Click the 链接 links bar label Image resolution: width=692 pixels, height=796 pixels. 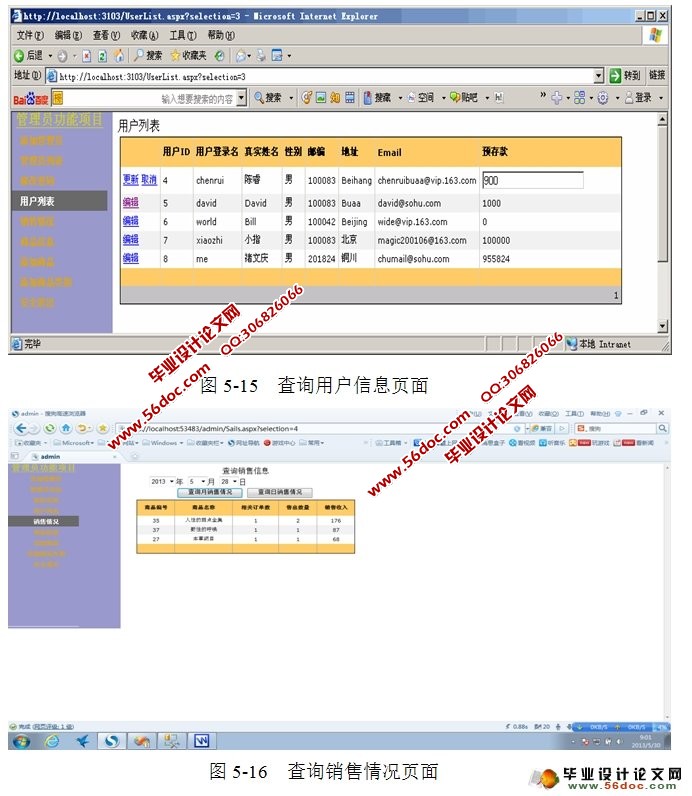(656, 75)
